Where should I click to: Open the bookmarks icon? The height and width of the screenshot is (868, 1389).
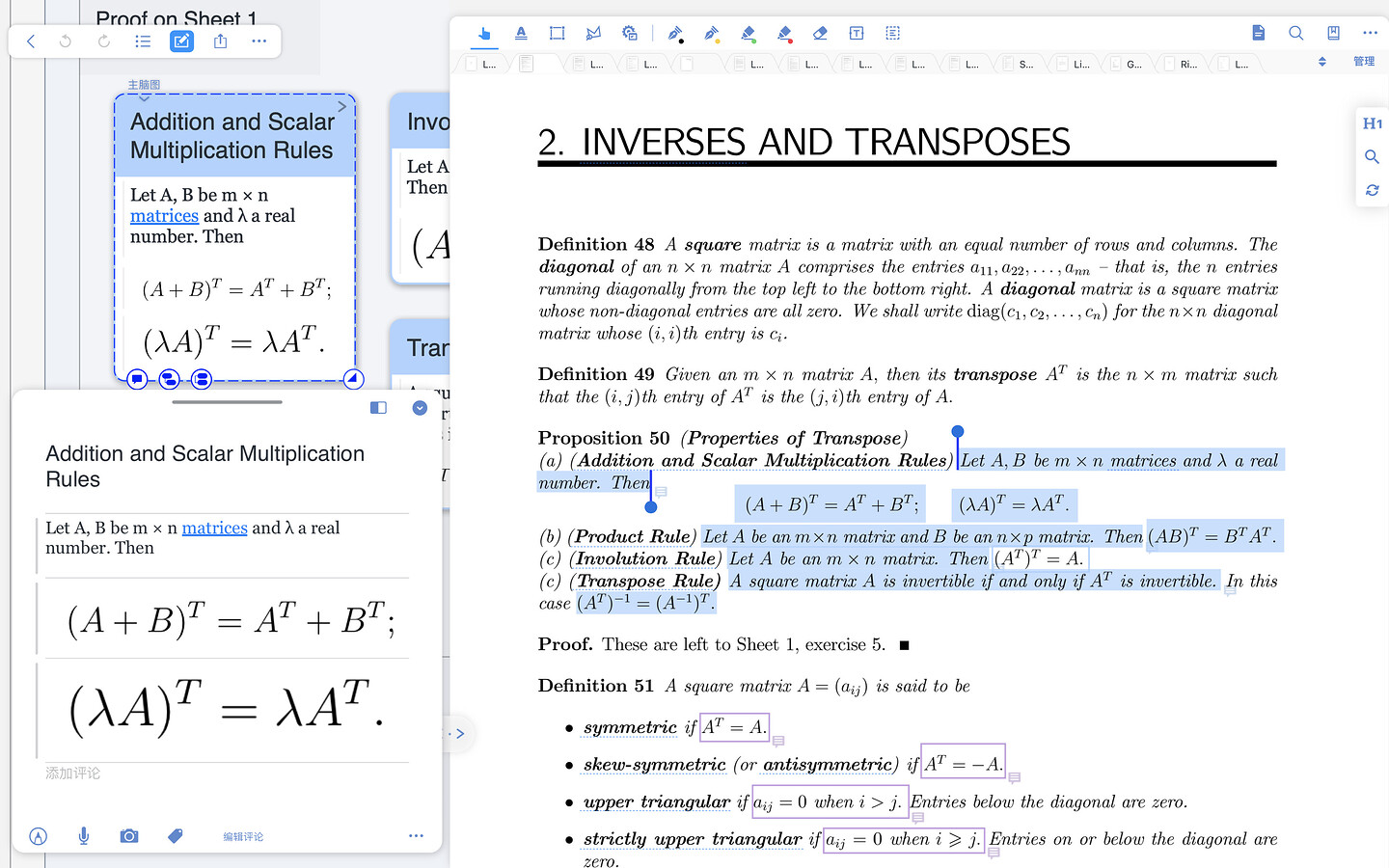[x=1333, y=33]
